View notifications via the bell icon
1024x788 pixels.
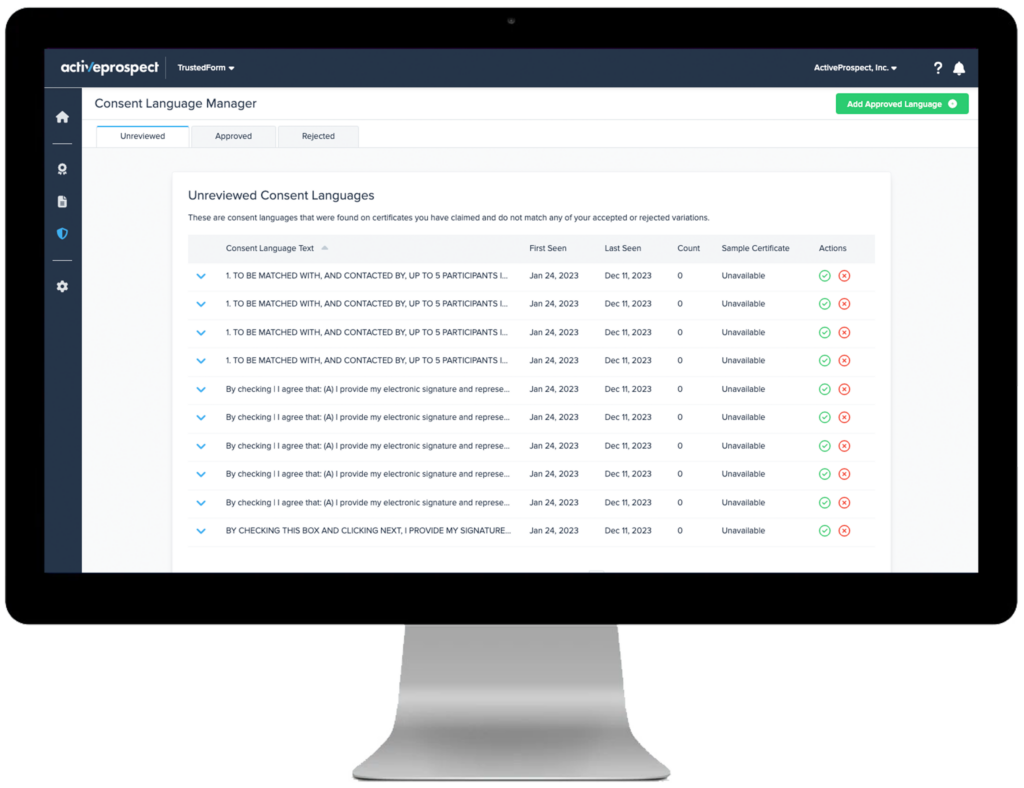click(959, 68)
